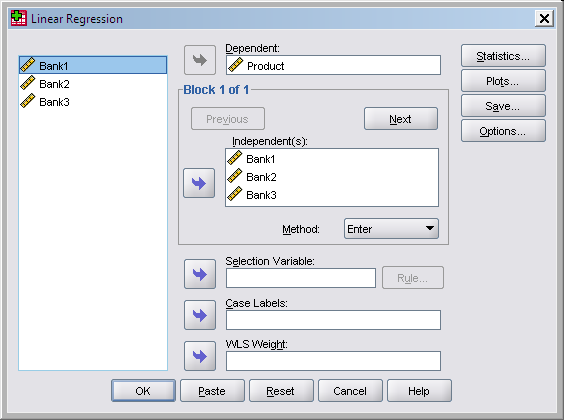The width and height of the screenshot is (564, 420).
Task: Select Bank1 in the source variable list
Action: (93, 65)
